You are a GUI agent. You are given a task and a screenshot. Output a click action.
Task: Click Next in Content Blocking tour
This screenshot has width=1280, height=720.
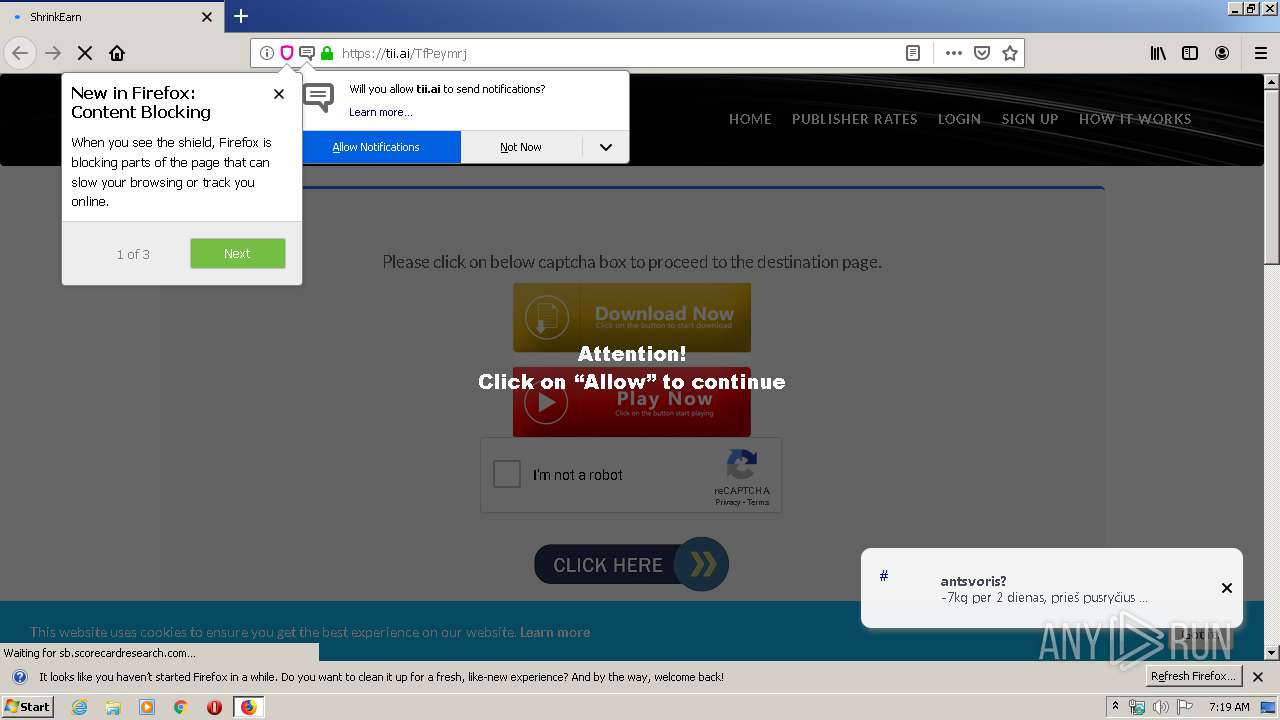[238, 253]
